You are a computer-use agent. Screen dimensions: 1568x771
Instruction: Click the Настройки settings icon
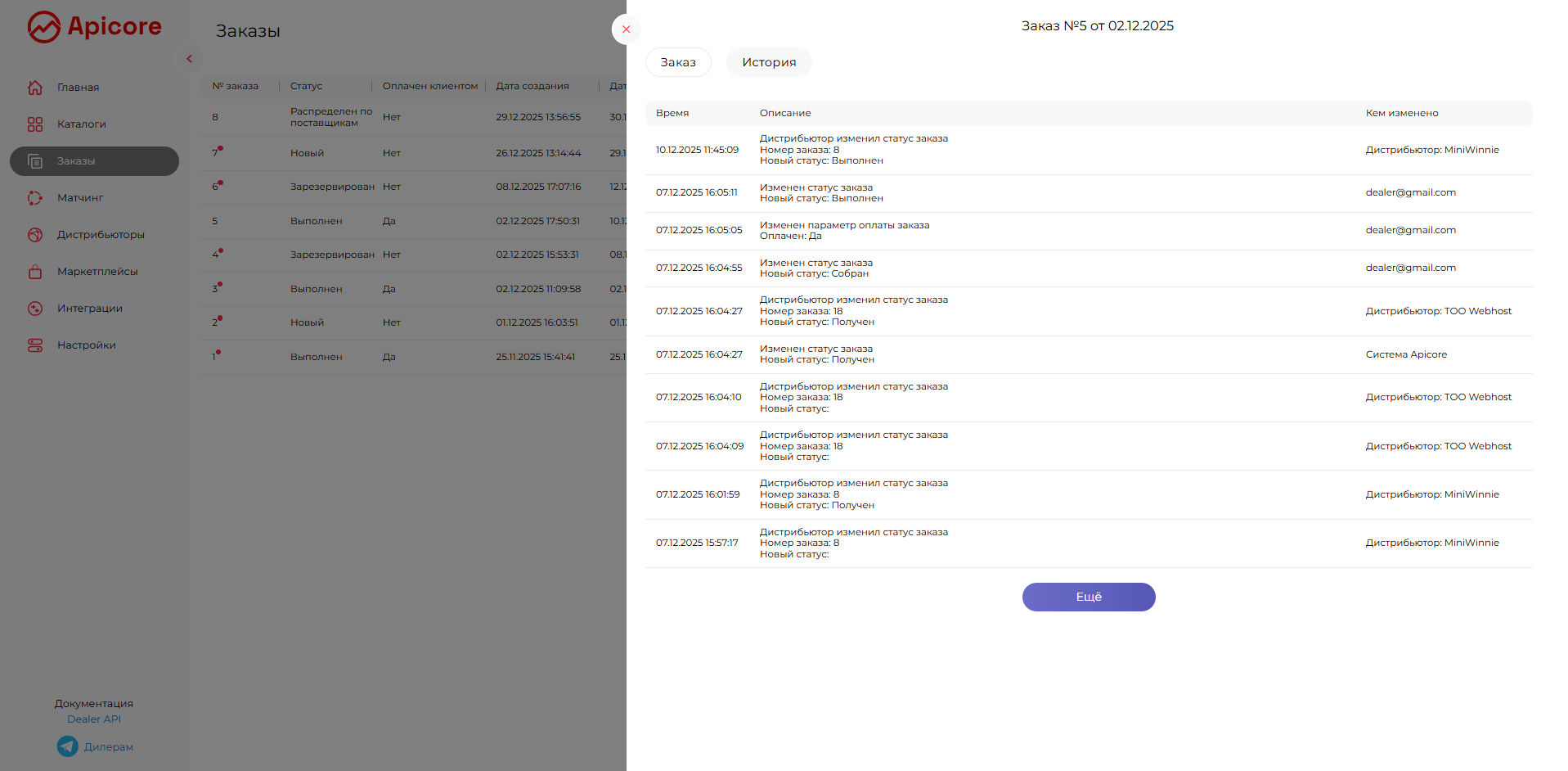click(35, 345)
